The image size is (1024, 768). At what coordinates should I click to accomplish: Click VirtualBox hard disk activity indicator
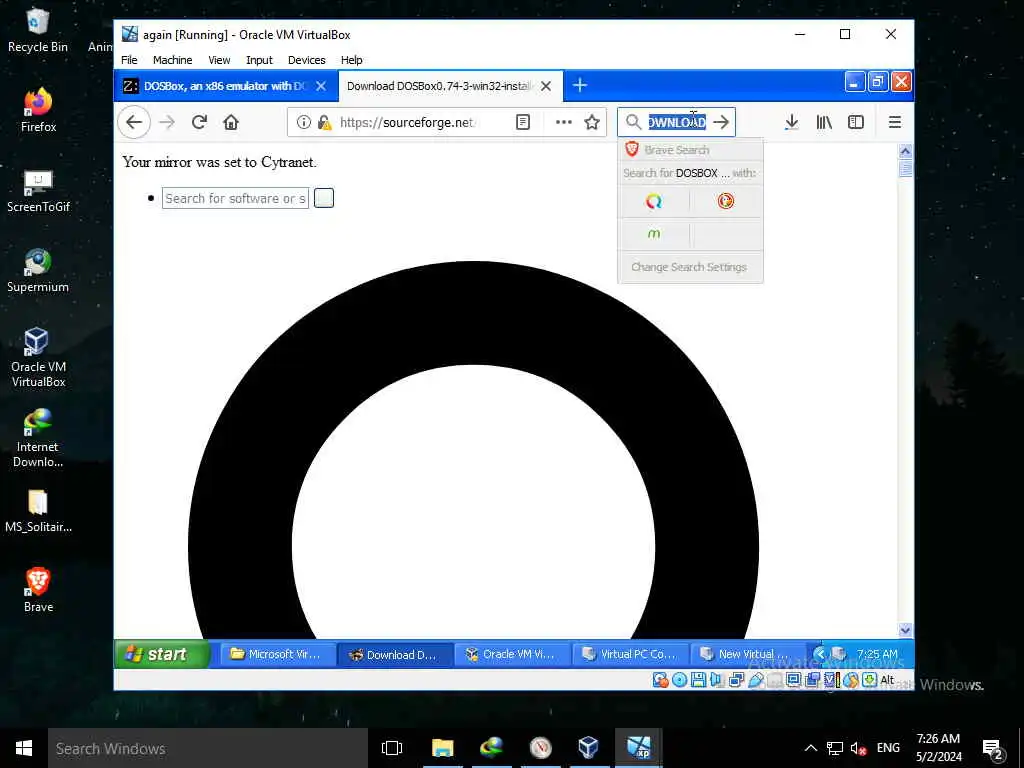(x=661, y=680)
